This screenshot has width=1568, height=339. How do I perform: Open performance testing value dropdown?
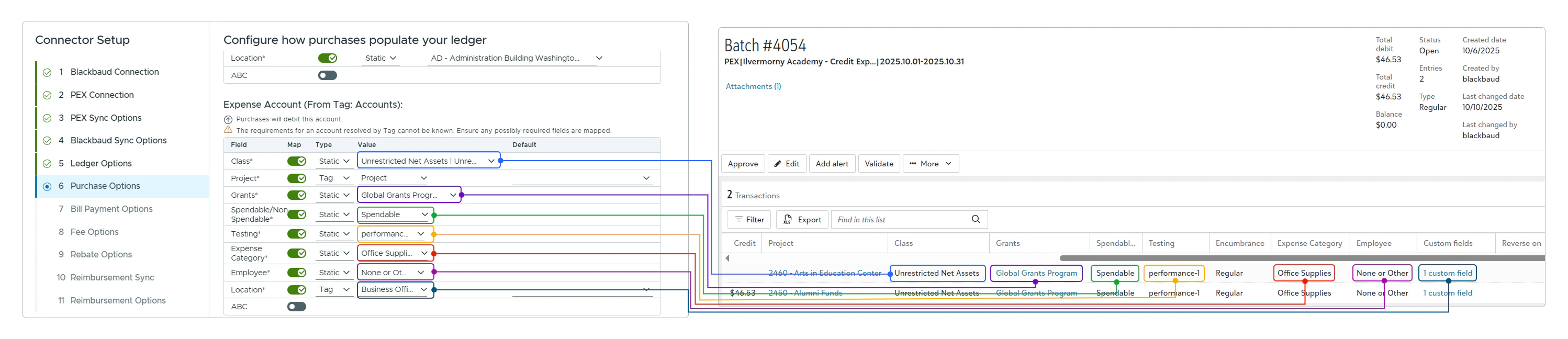coord(395,234)
